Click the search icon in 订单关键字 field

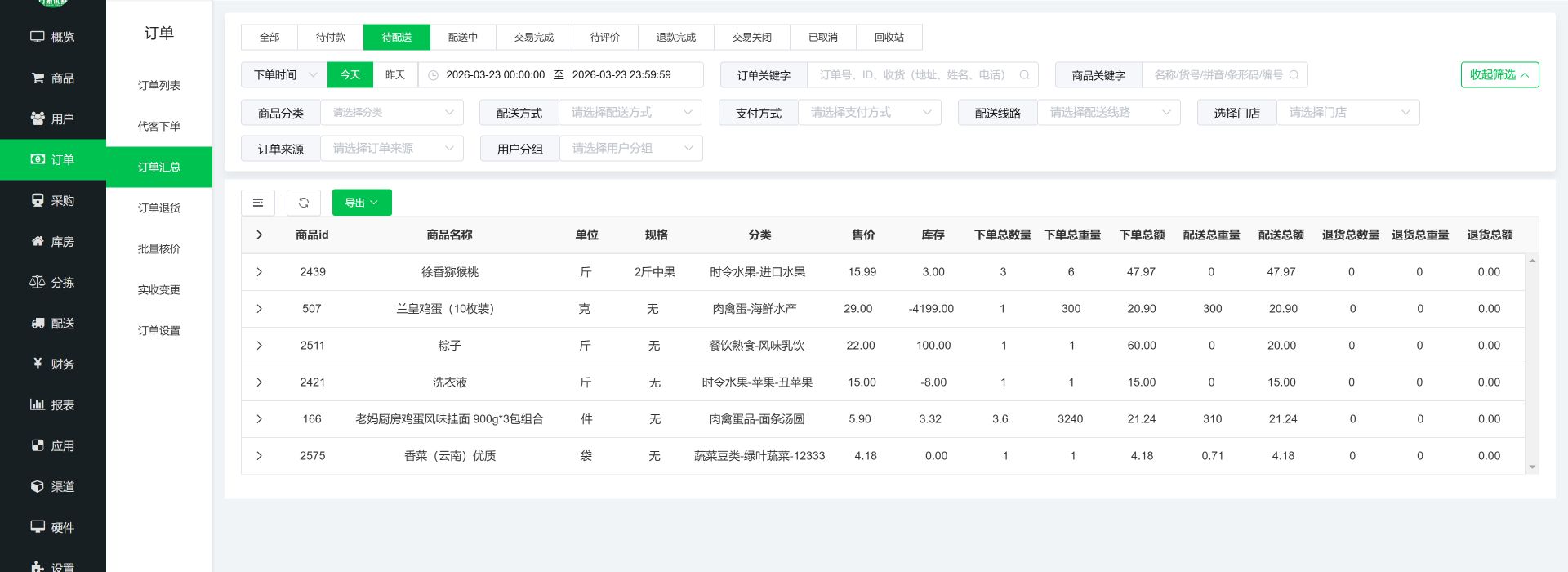1024,74
